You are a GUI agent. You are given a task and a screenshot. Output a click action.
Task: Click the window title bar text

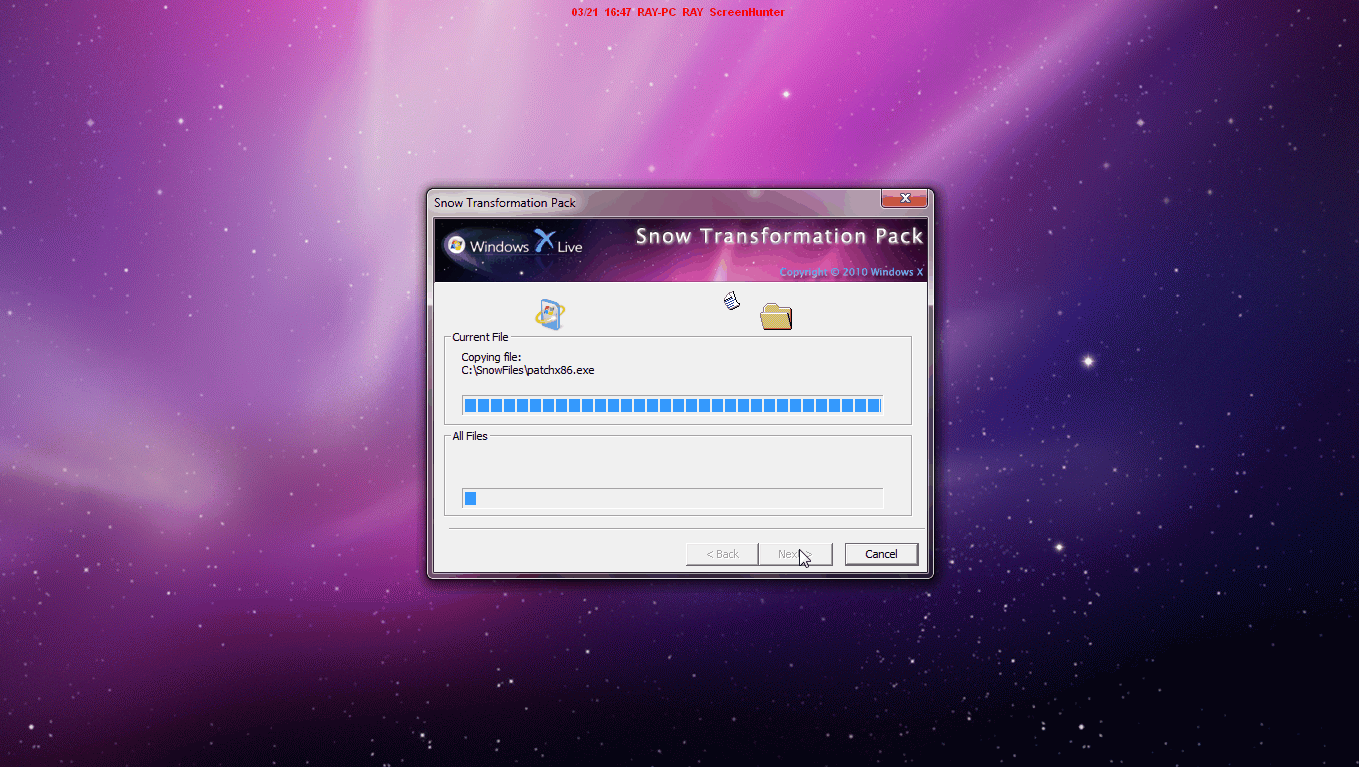(x=505, y=203)
